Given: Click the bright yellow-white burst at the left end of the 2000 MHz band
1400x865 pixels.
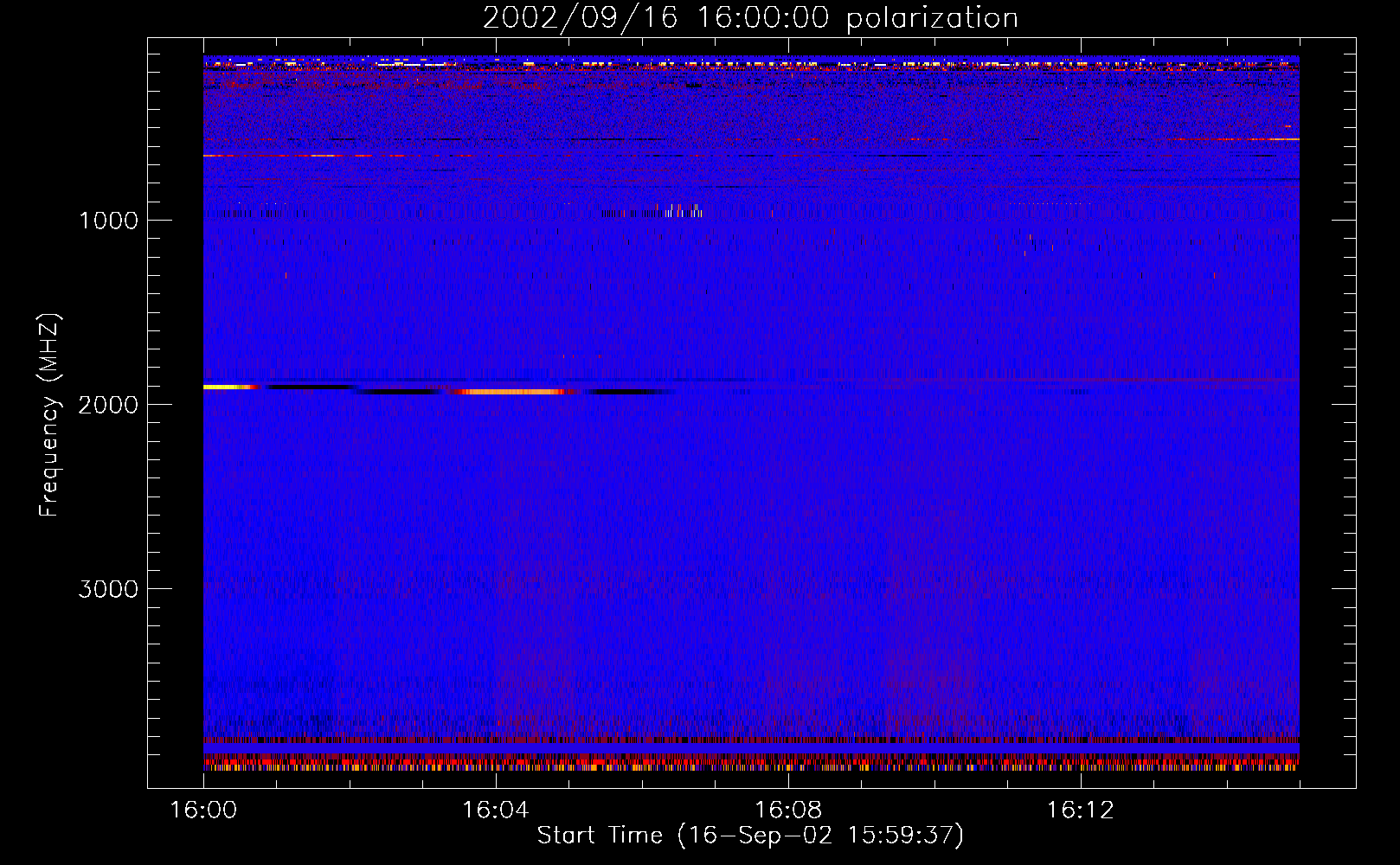Looking at the screenshot, I should coord(231,388).
